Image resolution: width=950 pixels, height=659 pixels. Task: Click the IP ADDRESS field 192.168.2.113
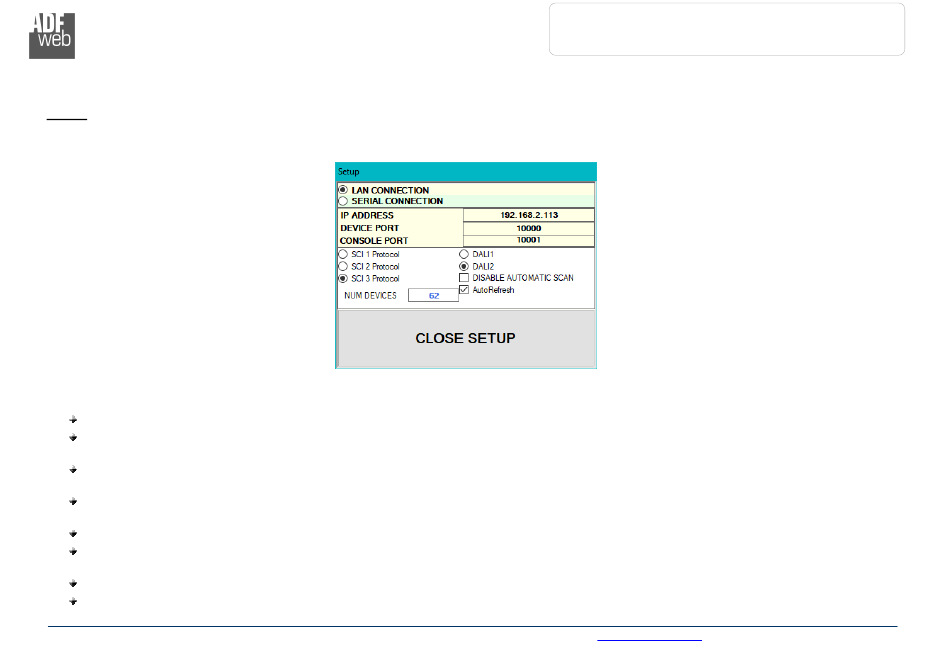[x=529, y=215]
